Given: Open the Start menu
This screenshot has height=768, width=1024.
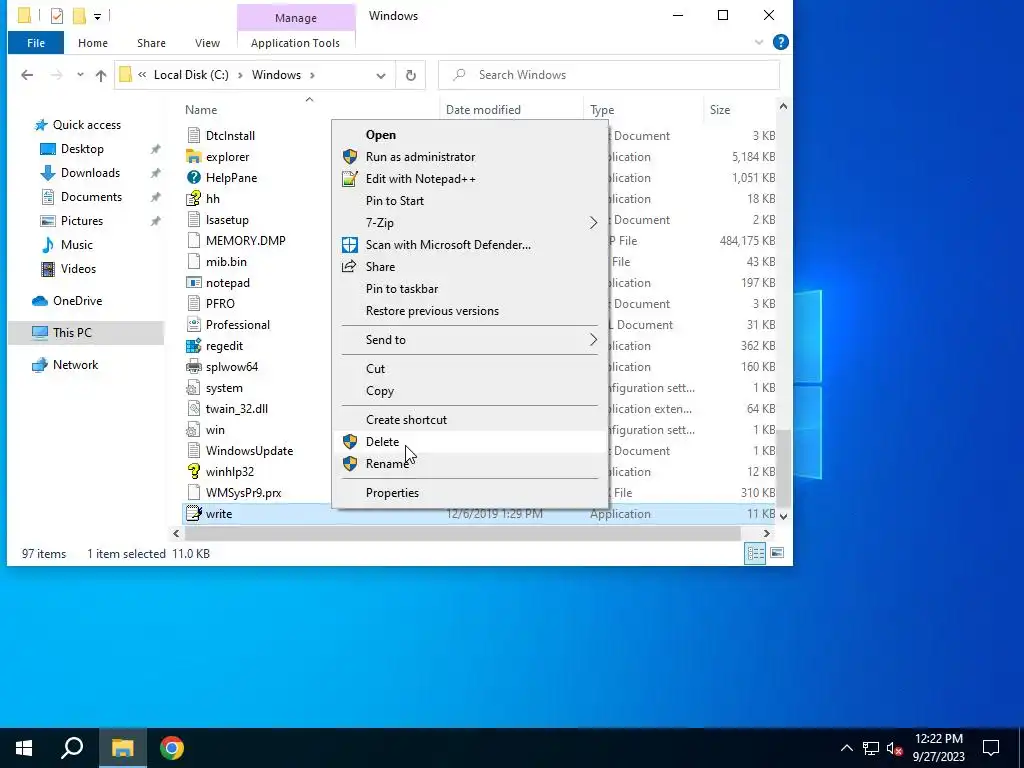Looking at the screenshot, I should click(24, 748).
